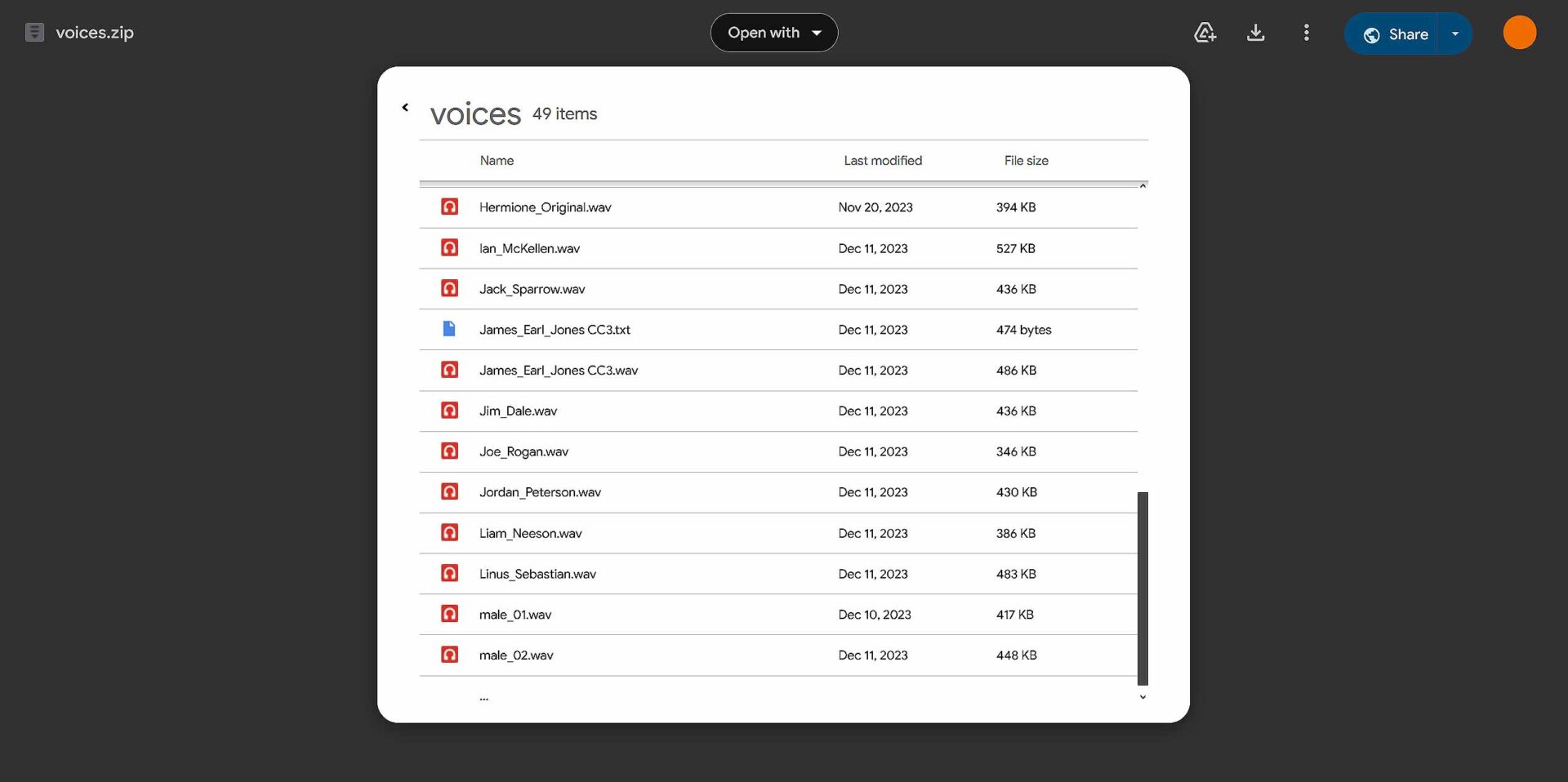
Task: Select the Liam_Neeson.wav file name
Action: (x=530, y=533)
